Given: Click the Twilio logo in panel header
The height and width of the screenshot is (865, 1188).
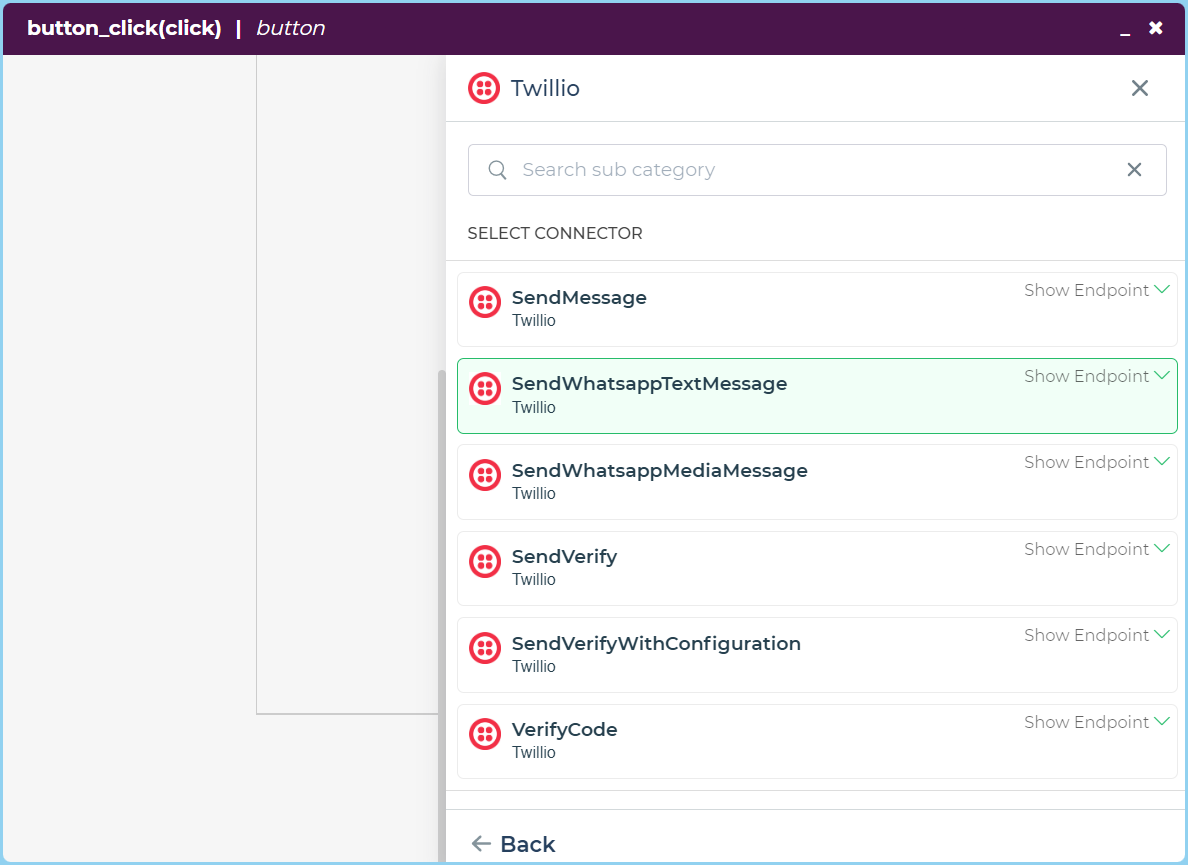Looking at the screenshot, I should [x=484, y=88].
